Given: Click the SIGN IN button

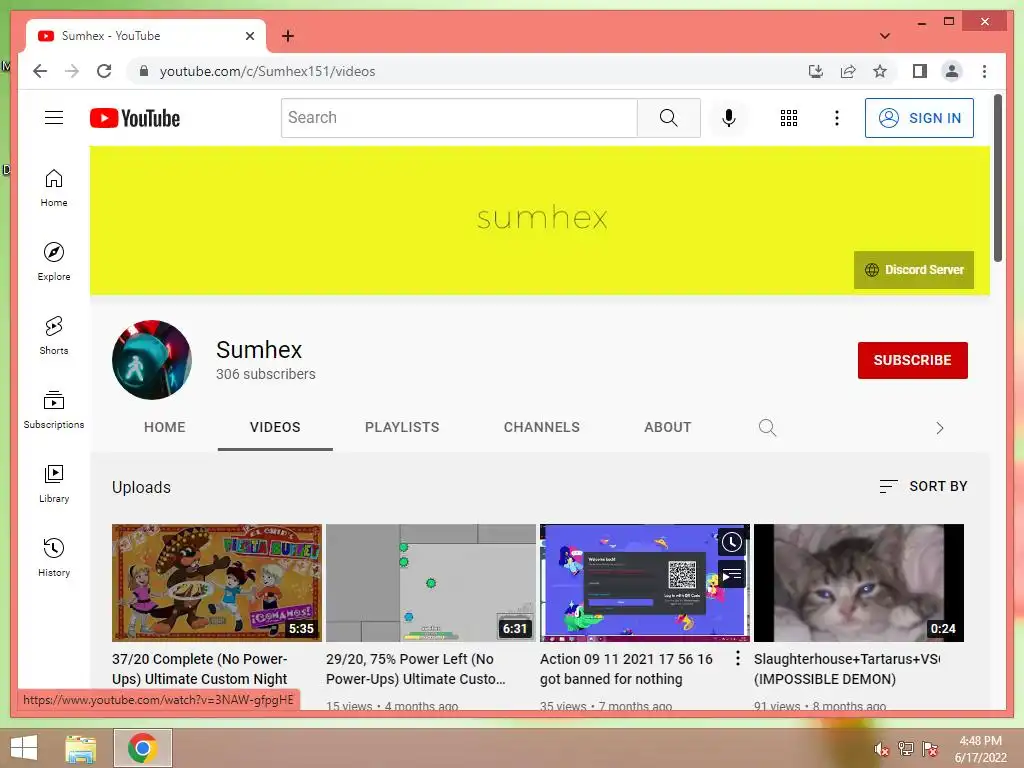Looking at the screenshot, I should [x=919, y=118].
